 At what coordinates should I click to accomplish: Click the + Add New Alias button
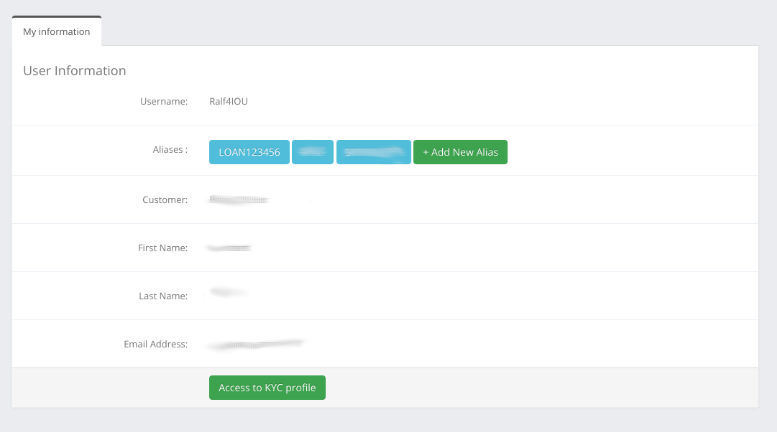pos(460,152)
